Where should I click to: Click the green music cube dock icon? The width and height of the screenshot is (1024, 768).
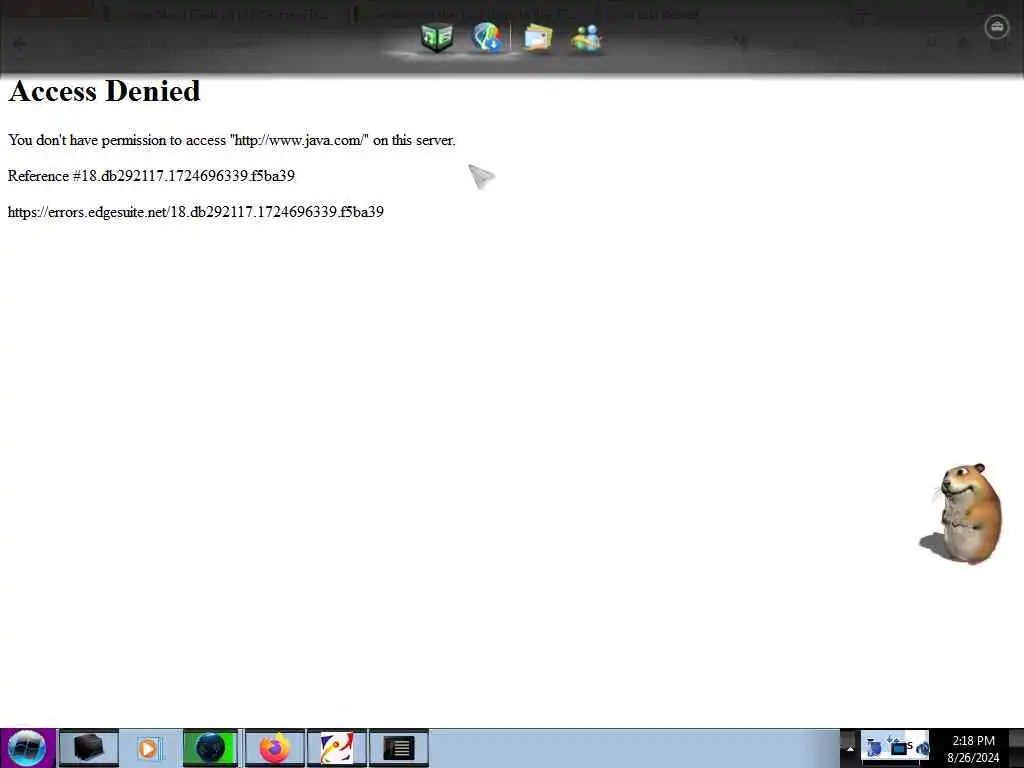[437, 37]
